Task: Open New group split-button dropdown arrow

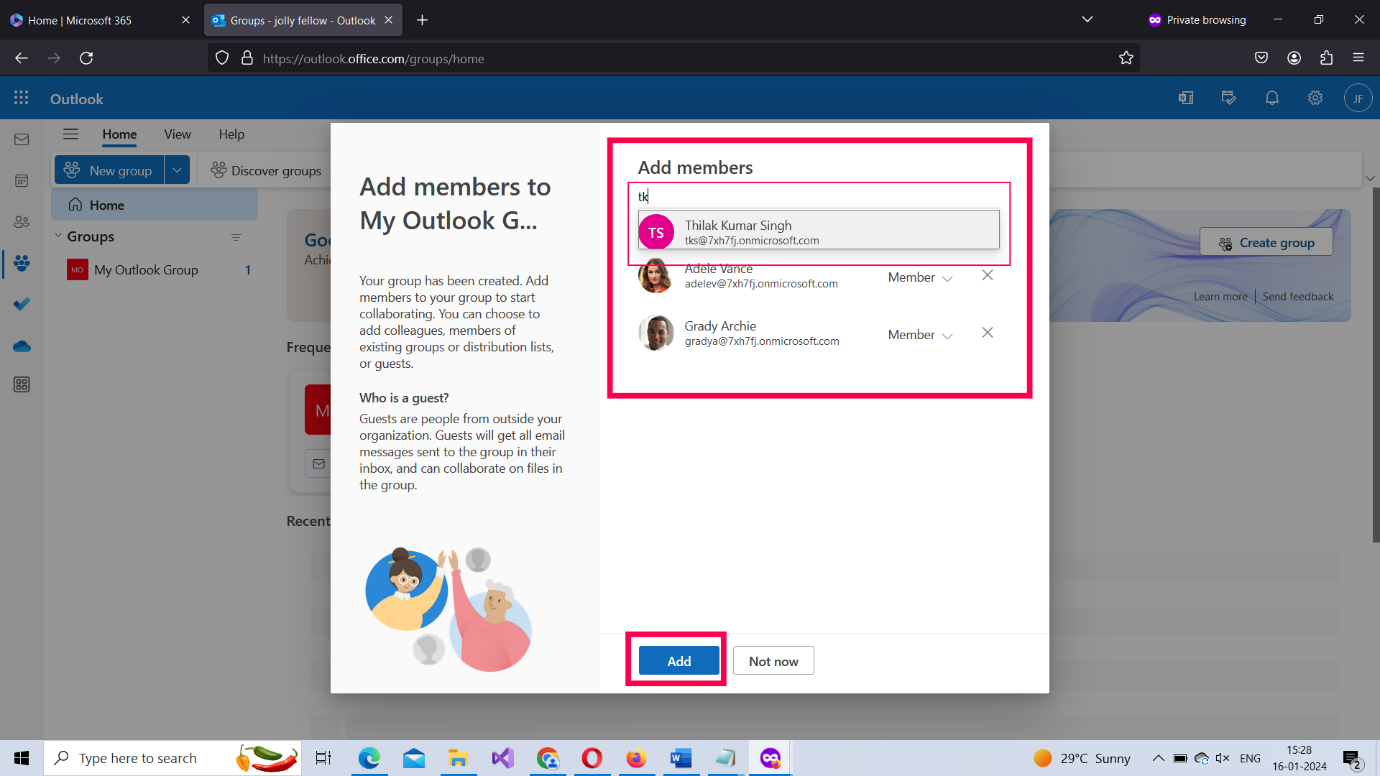Action: pyautogui.click(x=177, y=170)
